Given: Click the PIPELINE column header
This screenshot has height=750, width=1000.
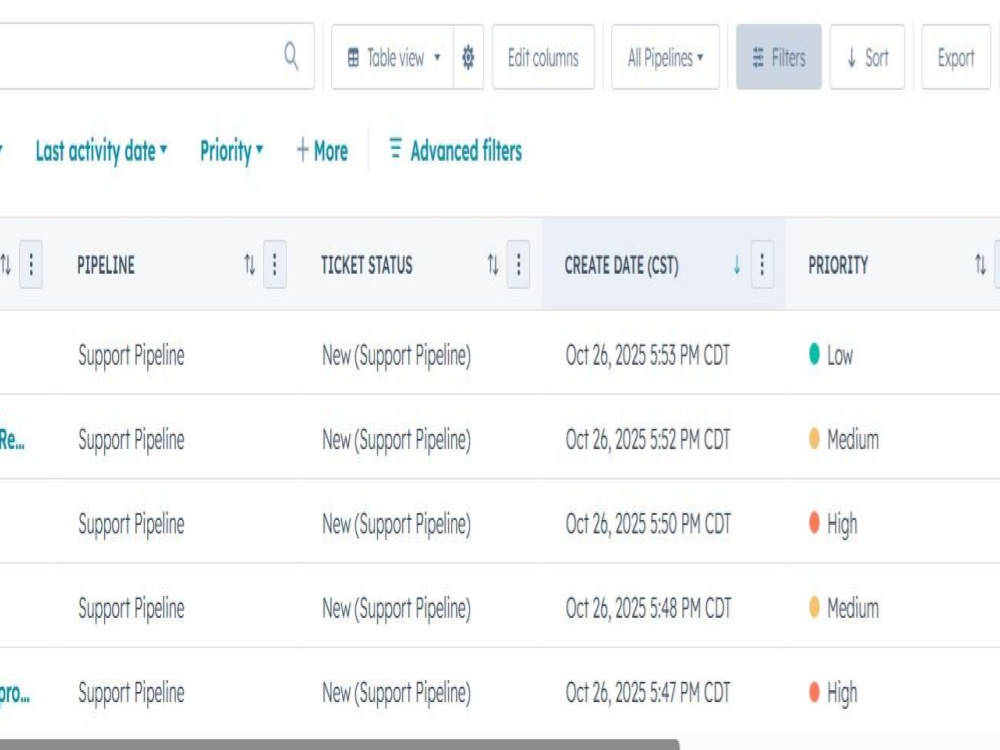Looking at the screenshot, I should click(106, 265).
